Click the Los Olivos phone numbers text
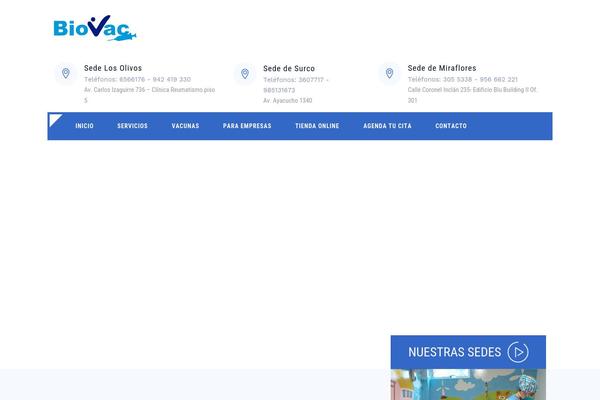This screenshot has width=600, height=400. coord(137,80)
